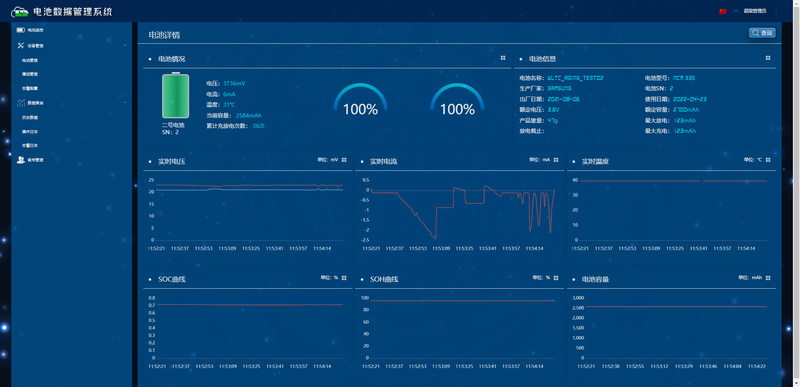Click the system title in header
800x387 pixels.
pos(72,12)
